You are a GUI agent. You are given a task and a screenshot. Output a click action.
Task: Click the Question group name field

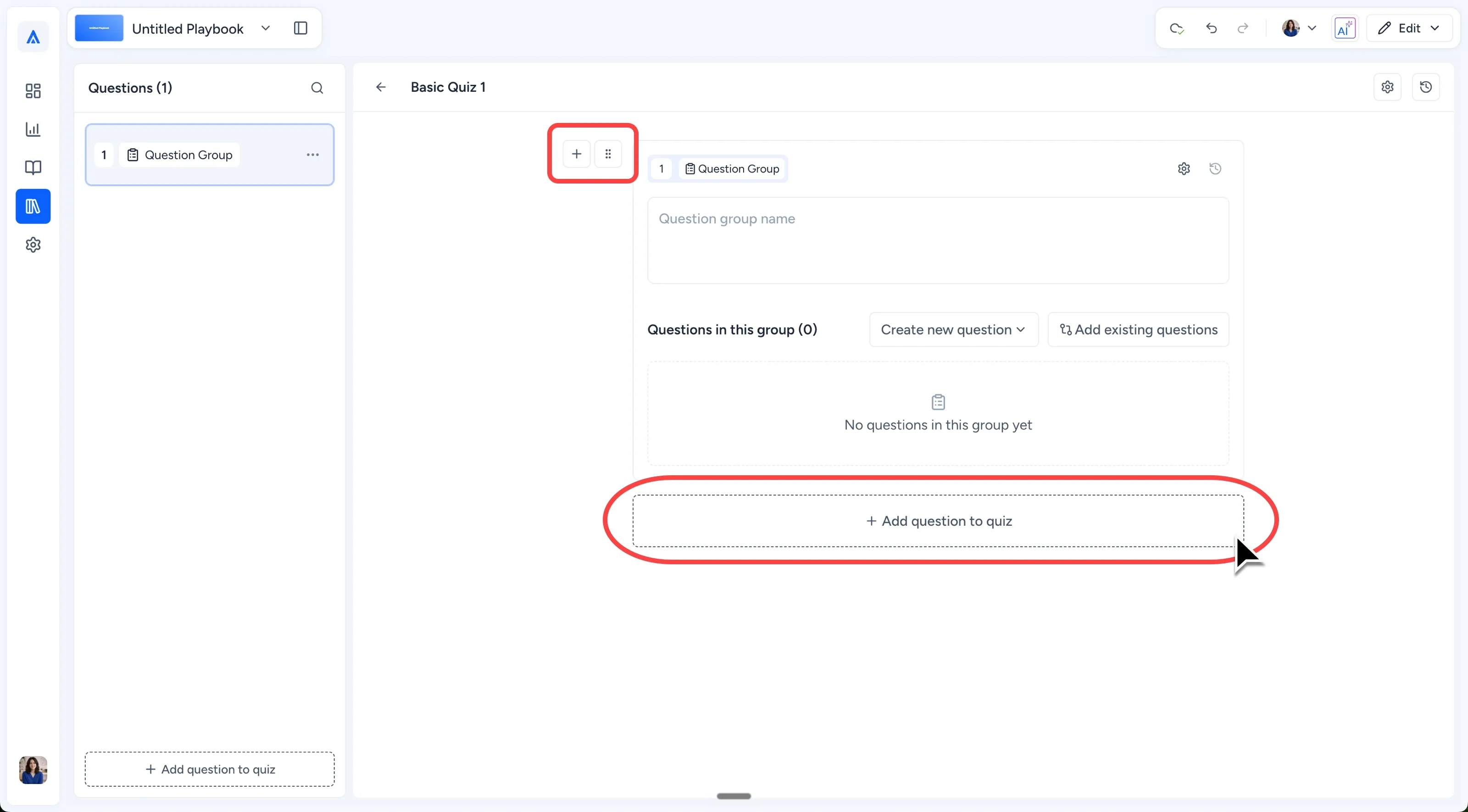point(938,240)
